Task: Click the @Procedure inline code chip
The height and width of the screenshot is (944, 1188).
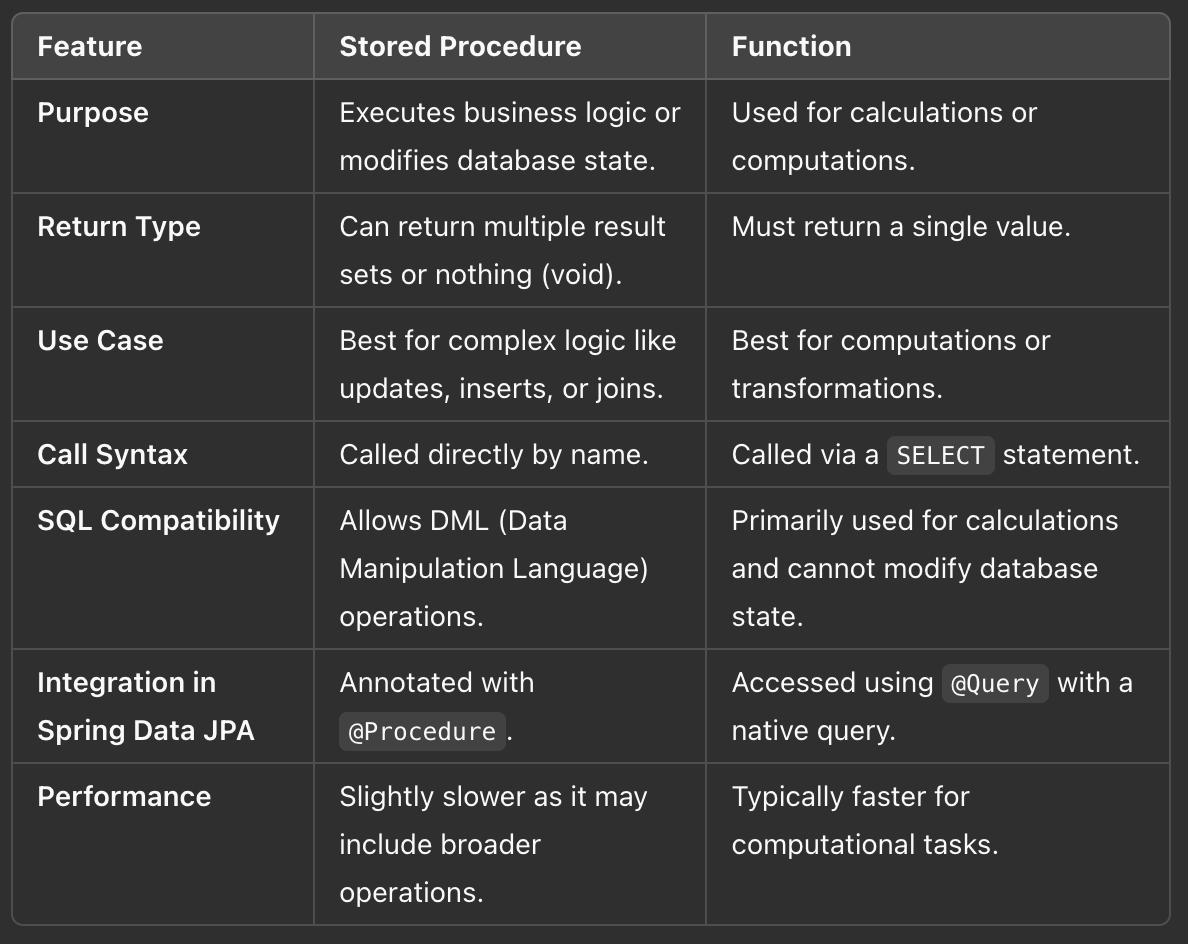Action: point(422,732)
